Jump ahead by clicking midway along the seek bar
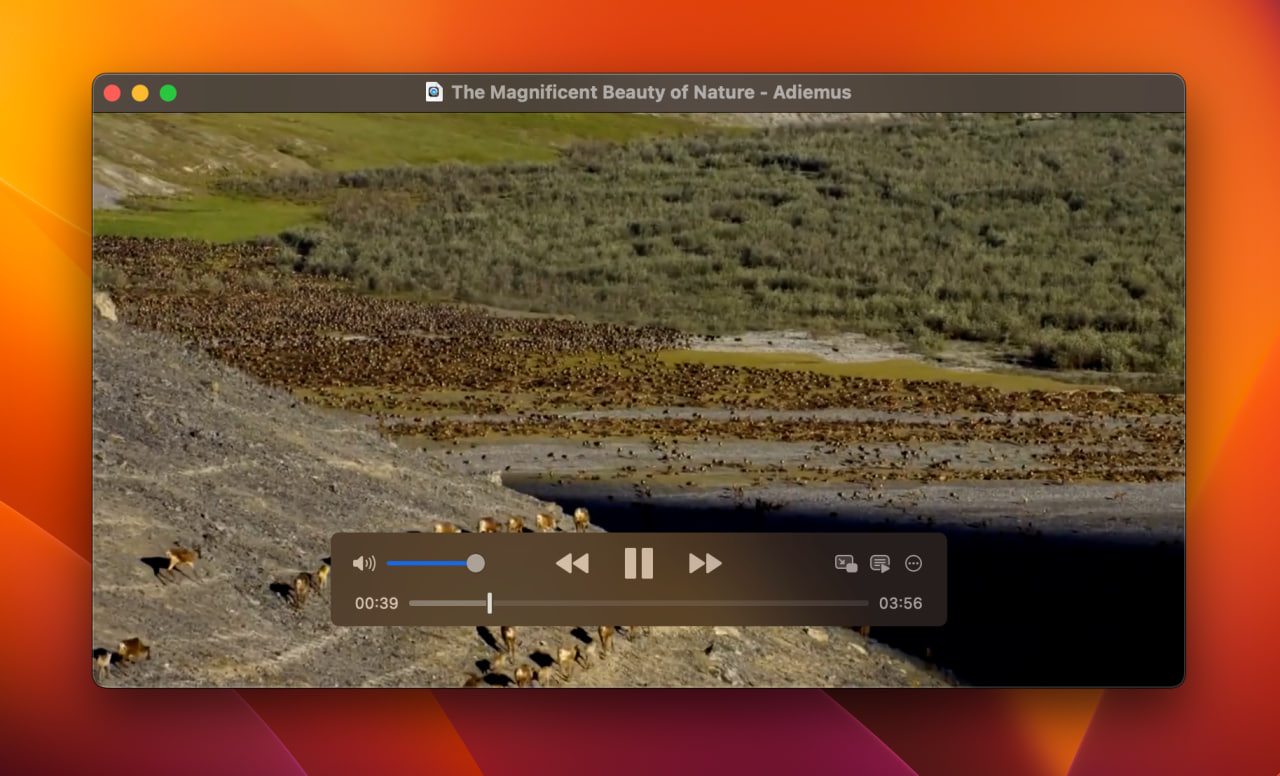 (x=640, y=603)
